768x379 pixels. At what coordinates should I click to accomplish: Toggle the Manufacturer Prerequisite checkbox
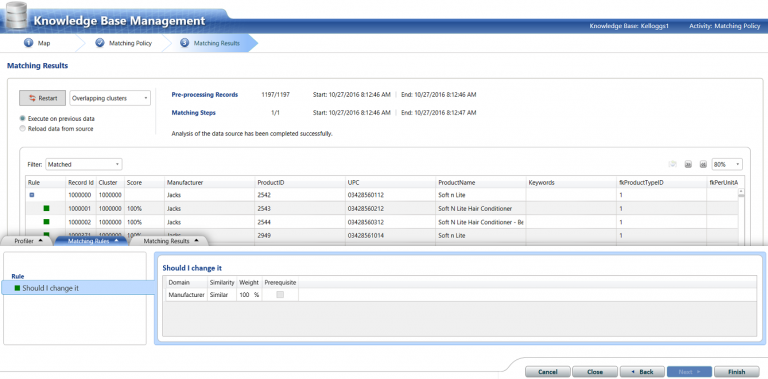[x=280, y=295]
